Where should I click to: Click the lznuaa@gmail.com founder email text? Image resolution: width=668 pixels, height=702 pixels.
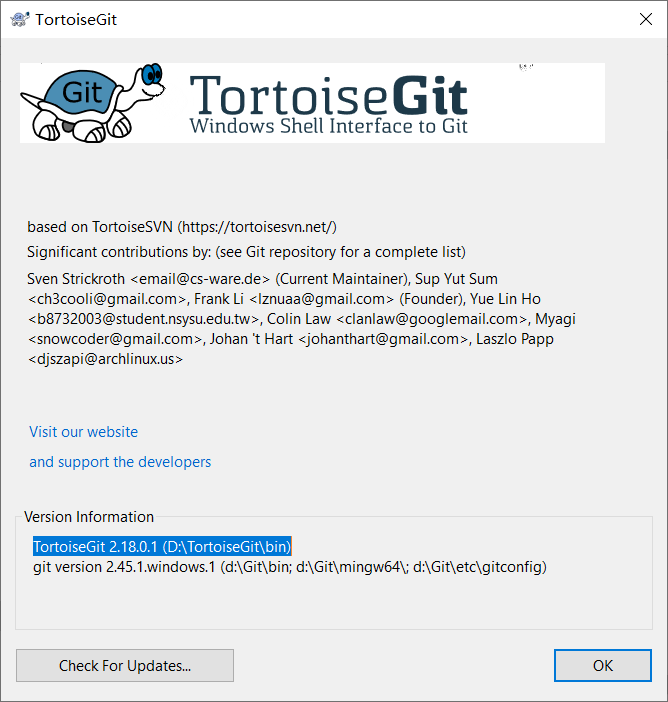(321, 299)
